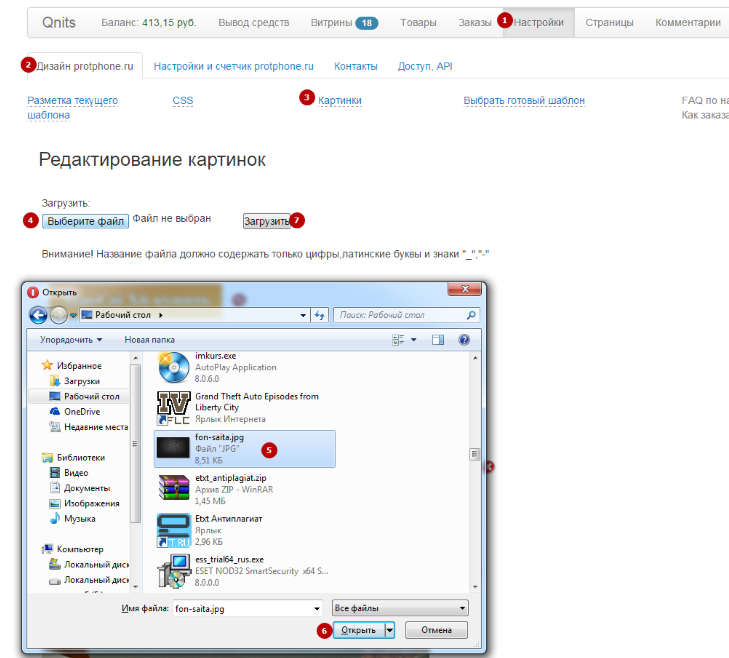Select the imkurs.exe disc icon
This screenshot has height=658, width=729.
pyautogui.click(x=173, y=366)
